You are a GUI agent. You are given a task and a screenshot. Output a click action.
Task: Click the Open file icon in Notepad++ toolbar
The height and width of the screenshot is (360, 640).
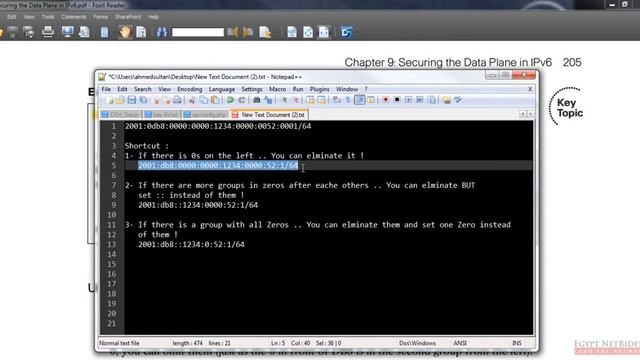(120, 100)
